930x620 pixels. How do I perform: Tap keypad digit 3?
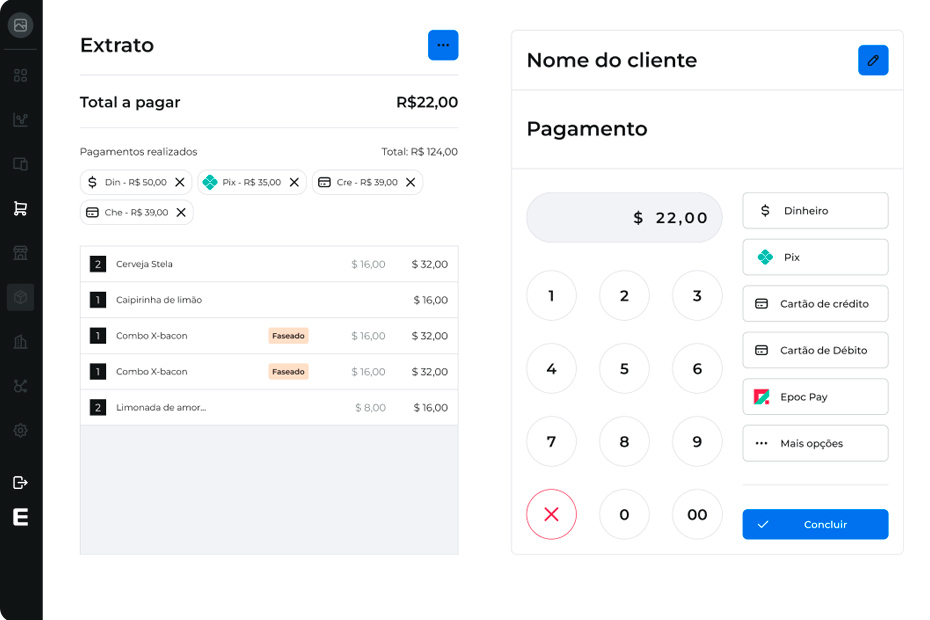(x=698, y=295)
